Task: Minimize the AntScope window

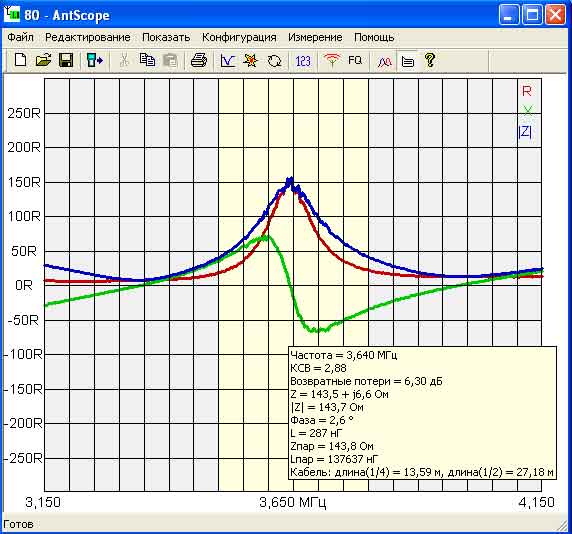Action: point(509,15)
